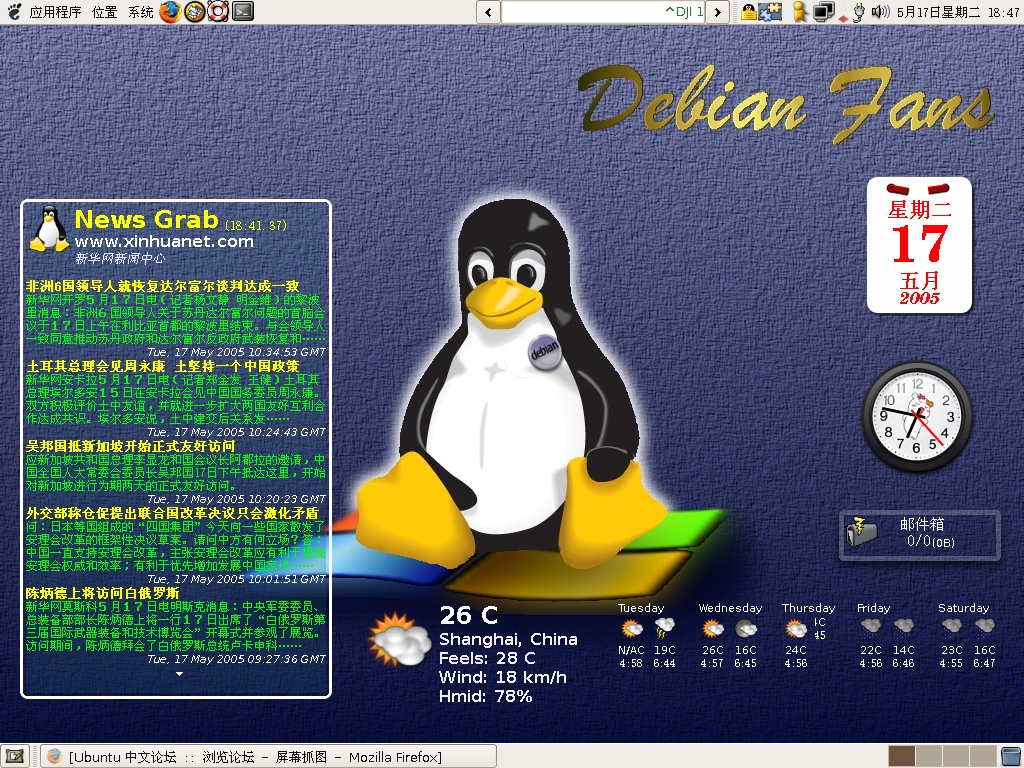Open the gold buddy messenger tray icon
This screenshot has width=1024, height=768.
[x=799, y=11]
